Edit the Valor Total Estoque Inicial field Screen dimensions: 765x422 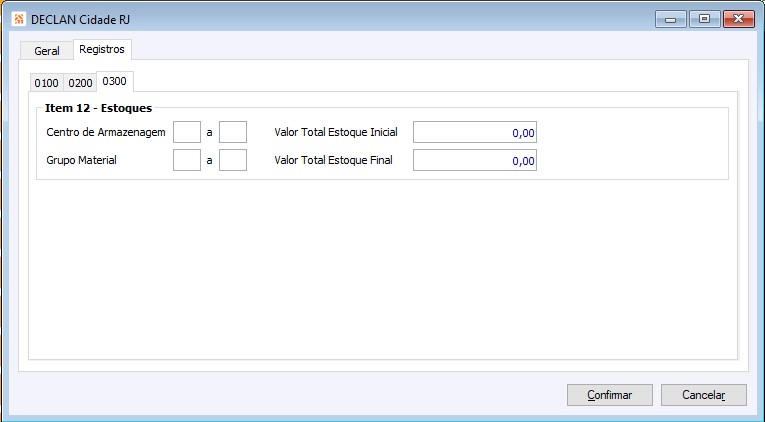tap(475, 132)
